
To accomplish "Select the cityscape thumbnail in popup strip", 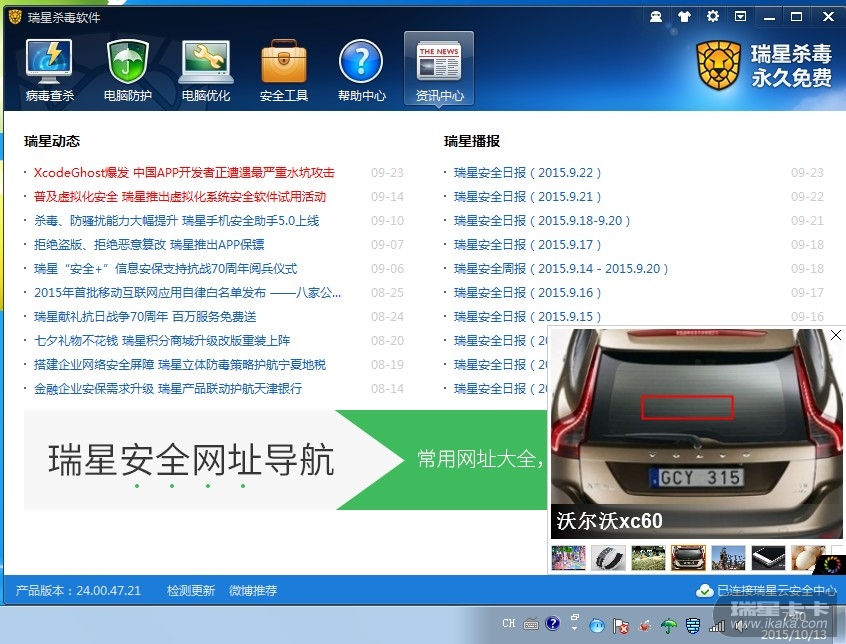I will [728, 557].
